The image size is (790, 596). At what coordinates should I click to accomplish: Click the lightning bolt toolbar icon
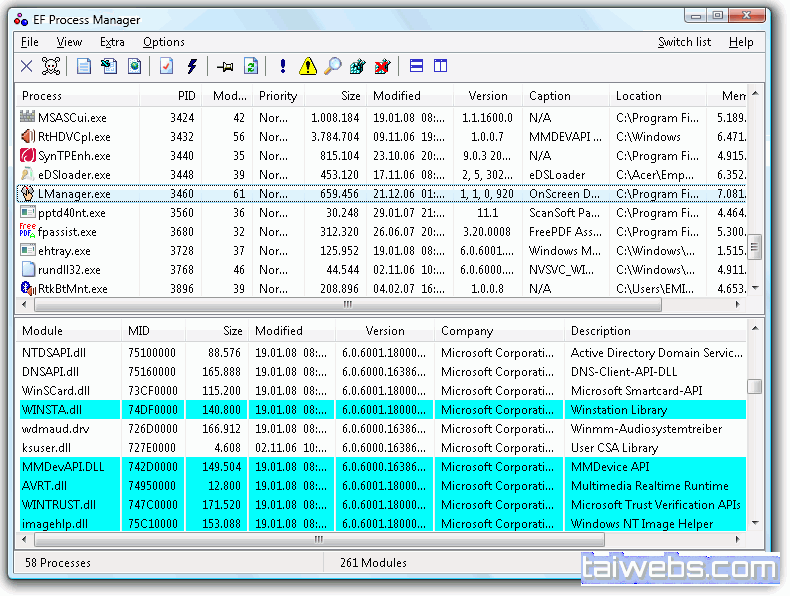[192, 67]
